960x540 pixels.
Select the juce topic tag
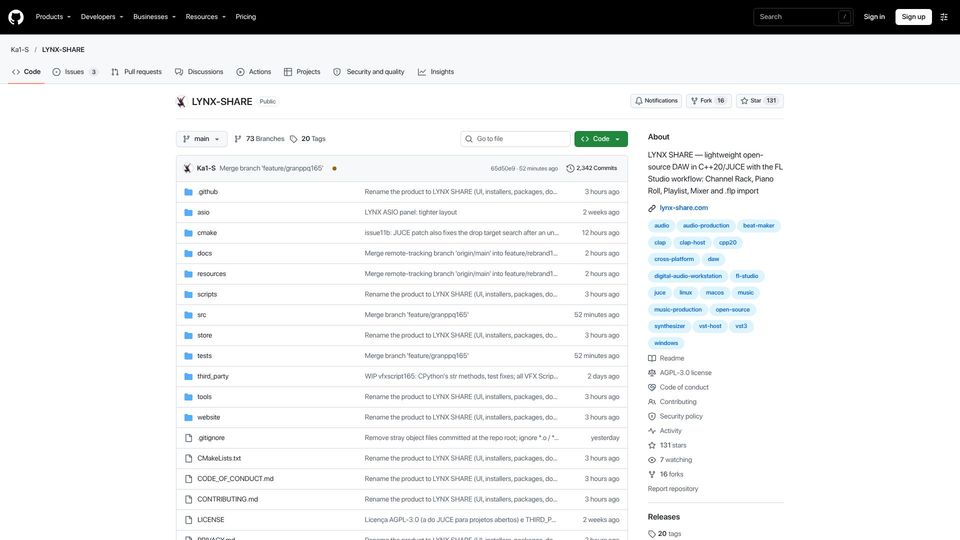click(659, 293)
